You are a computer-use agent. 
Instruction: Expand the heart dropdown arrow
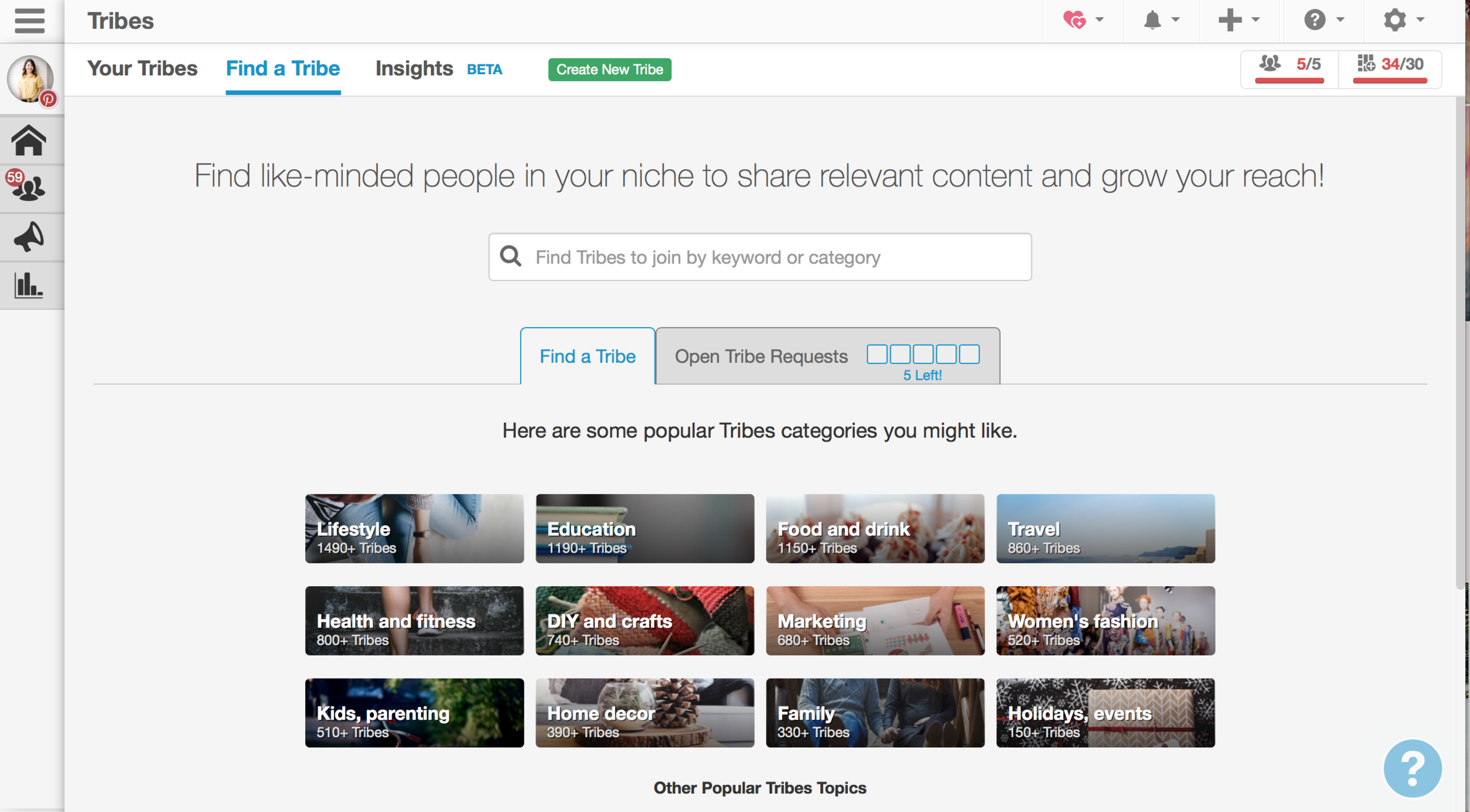click(1100, 20)
